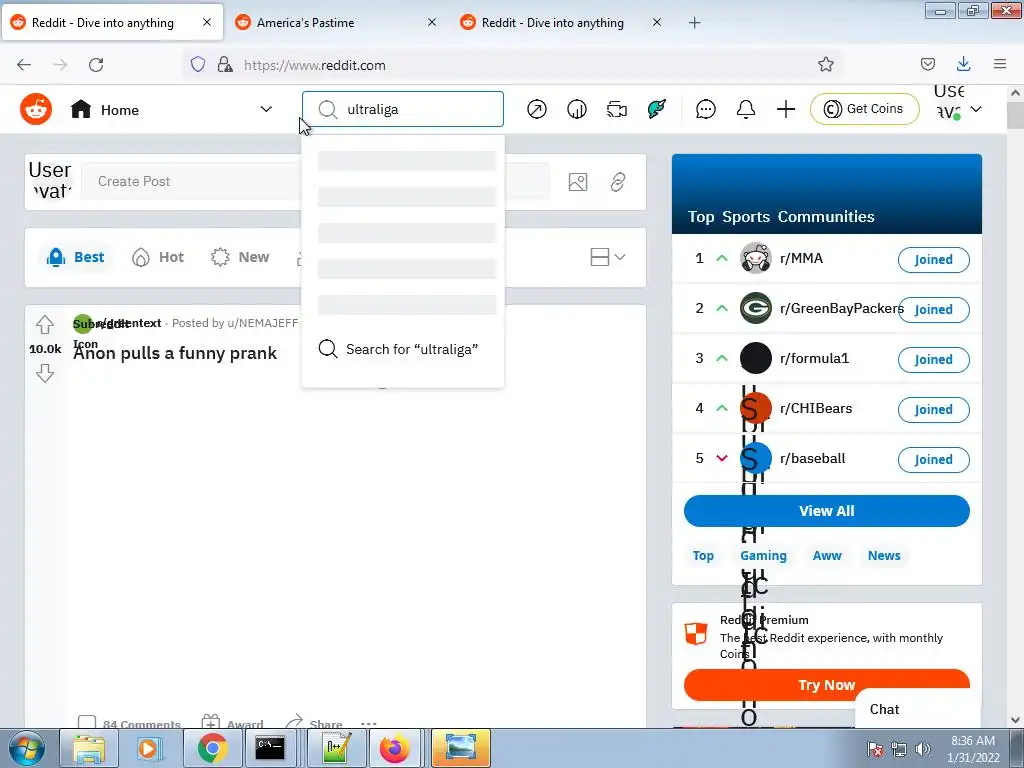This screenshot has width=1024, height=768.
Task: Open the News category link
Action: pyautogui.click(x=884, y=555)
